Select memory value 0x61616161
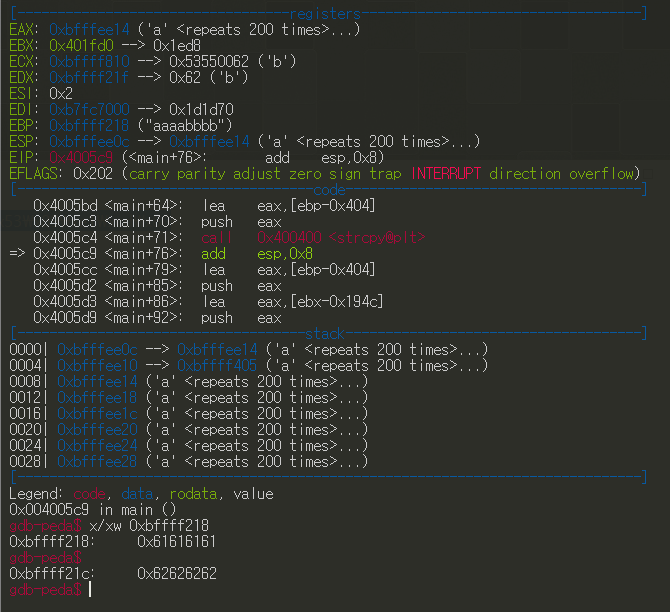 tap(176, 541)
